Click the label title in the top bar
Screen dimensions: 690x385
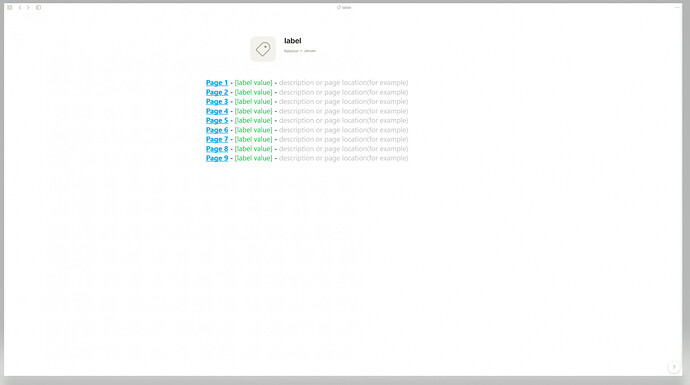(x=344, y=7)
